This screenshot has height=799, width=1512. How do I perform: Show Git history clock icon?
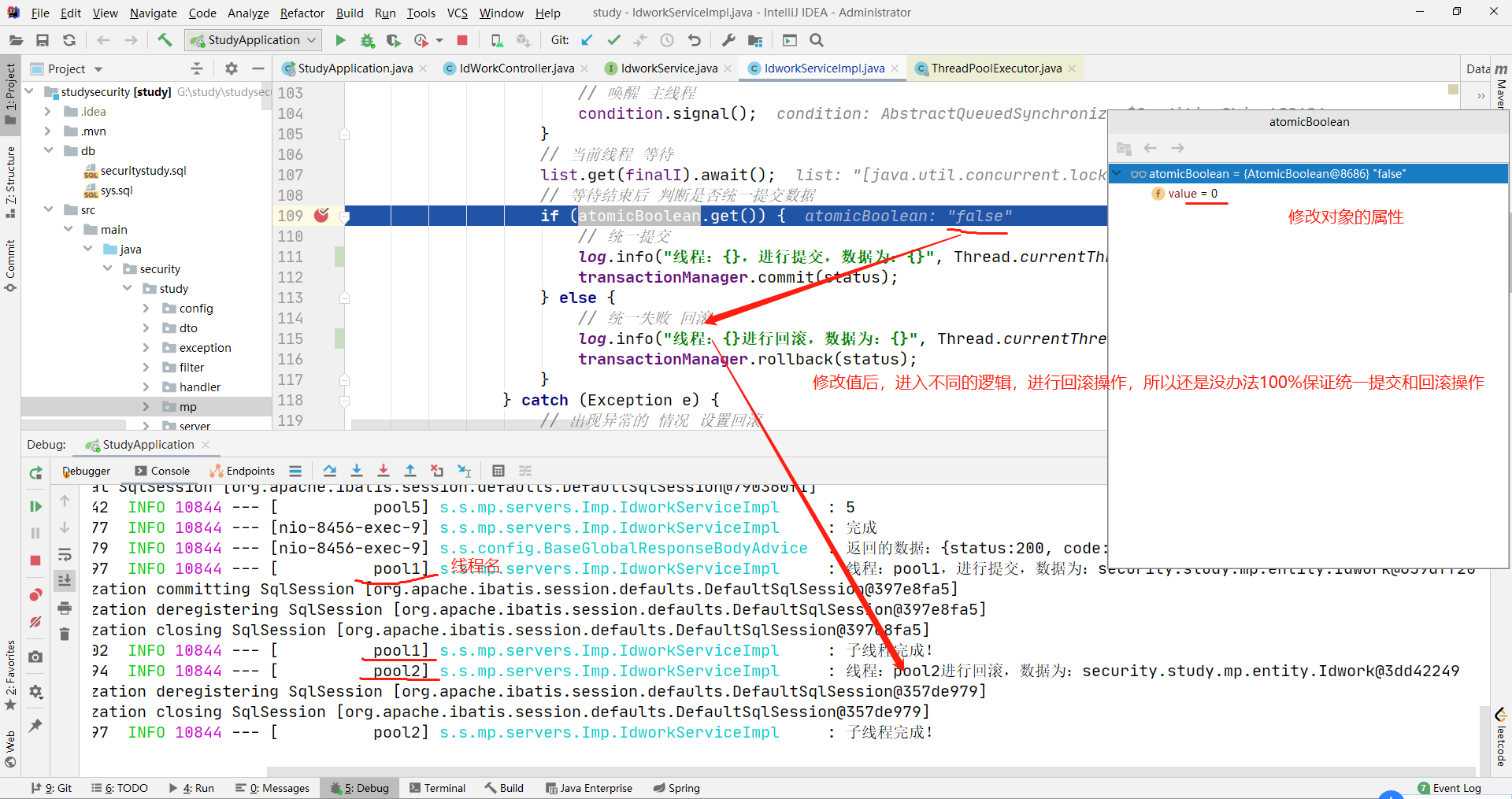coord(667,40)
